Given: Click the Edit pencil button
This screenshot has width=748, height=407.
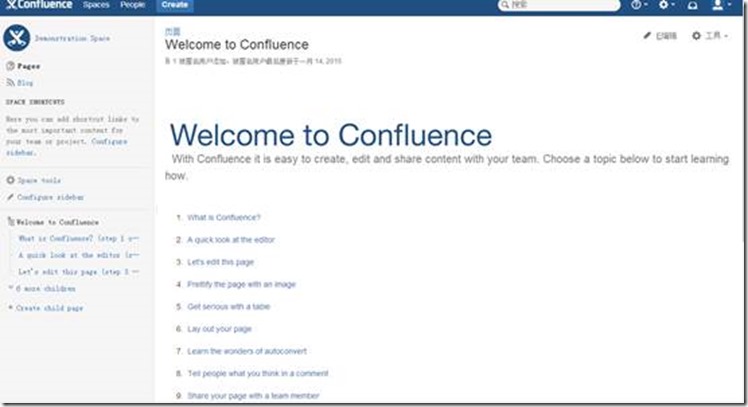Looking at the screenshot, I should tap(660, 36).
